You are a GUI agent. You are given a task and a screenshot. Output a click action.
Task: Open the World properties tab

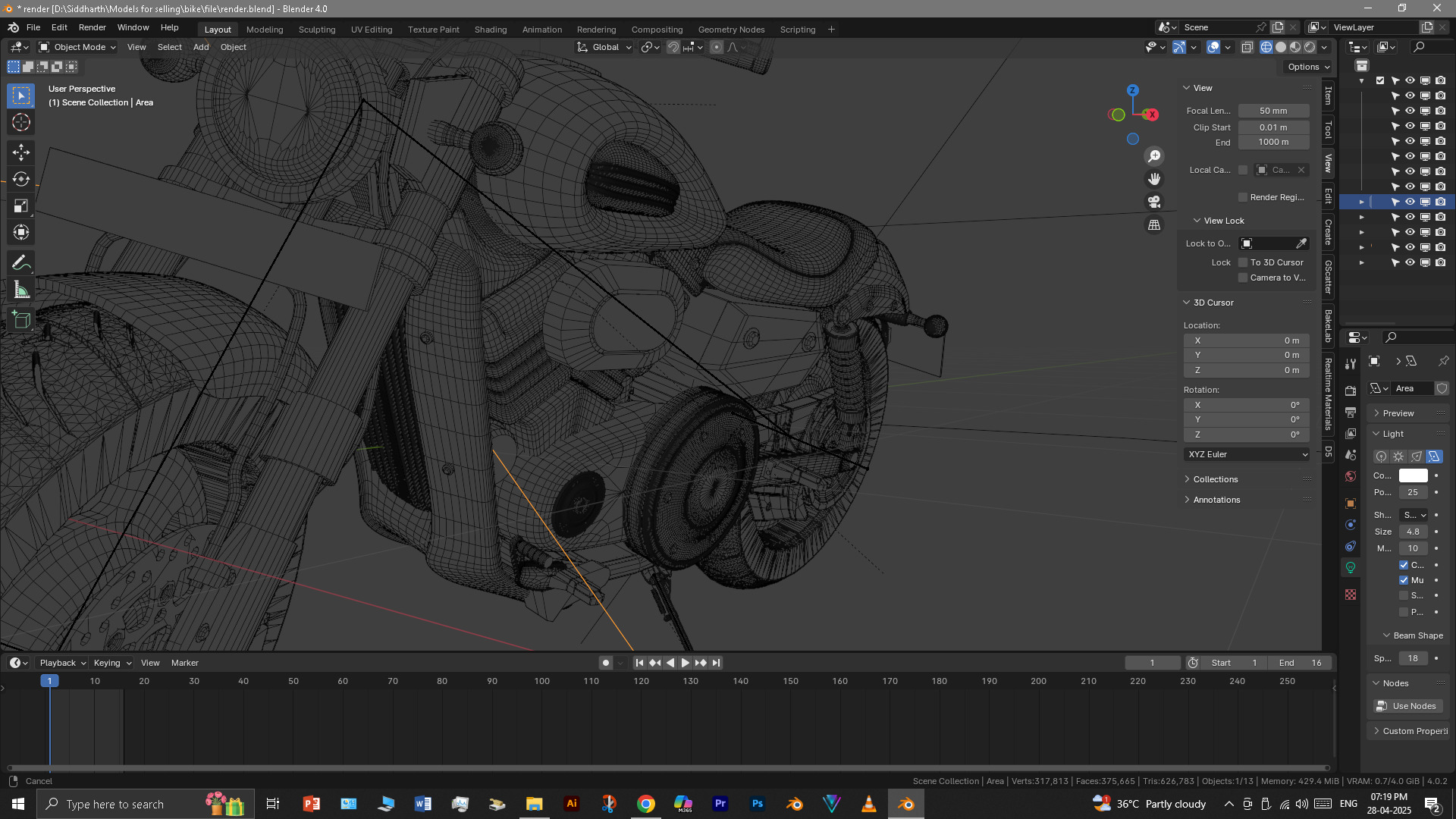point(1351,476)
